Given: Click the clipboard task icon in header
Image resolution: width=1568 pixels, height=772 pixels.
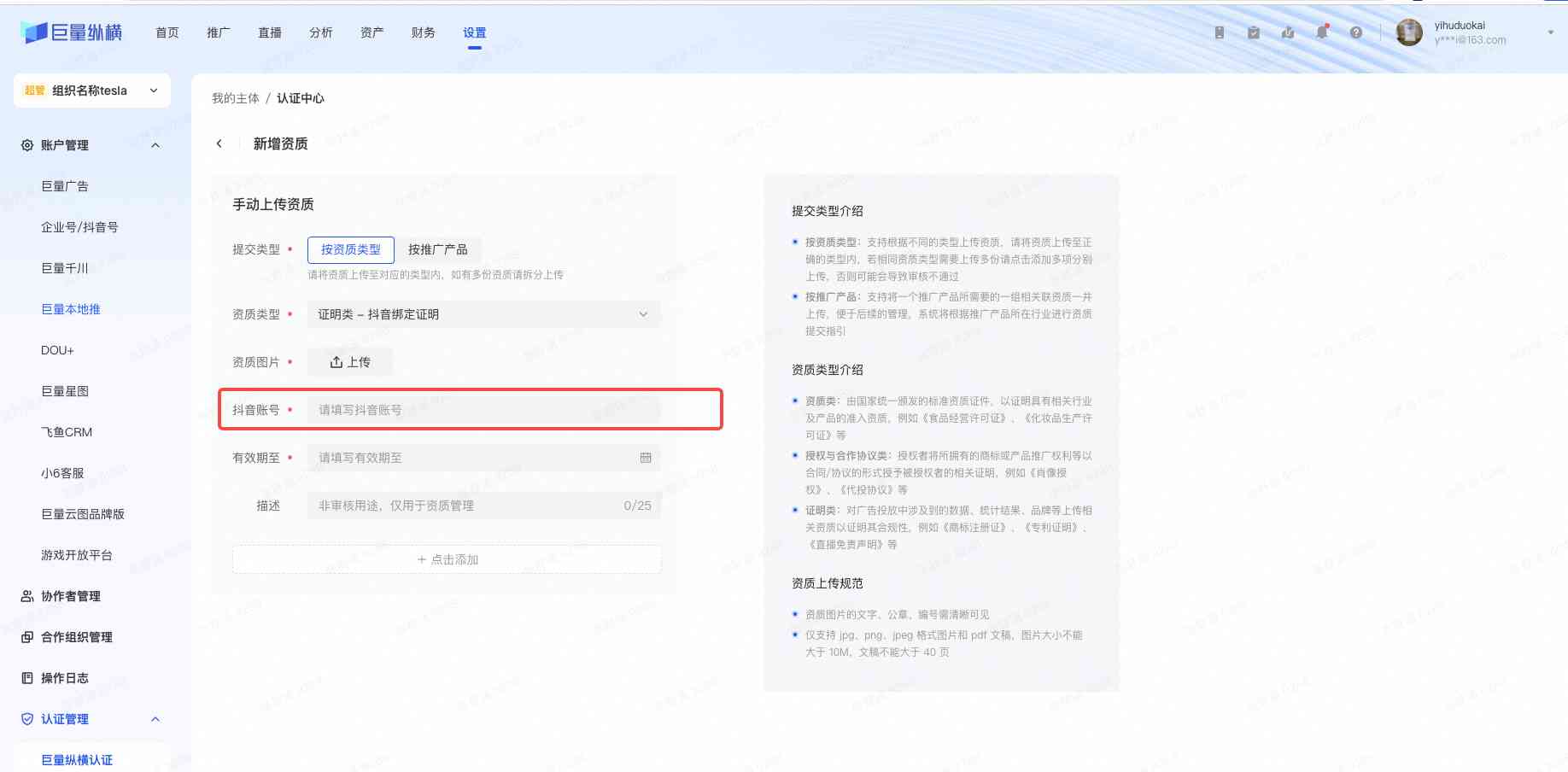Looking at the screenshot, I should pyautogui.click(x=1253, y=32).
